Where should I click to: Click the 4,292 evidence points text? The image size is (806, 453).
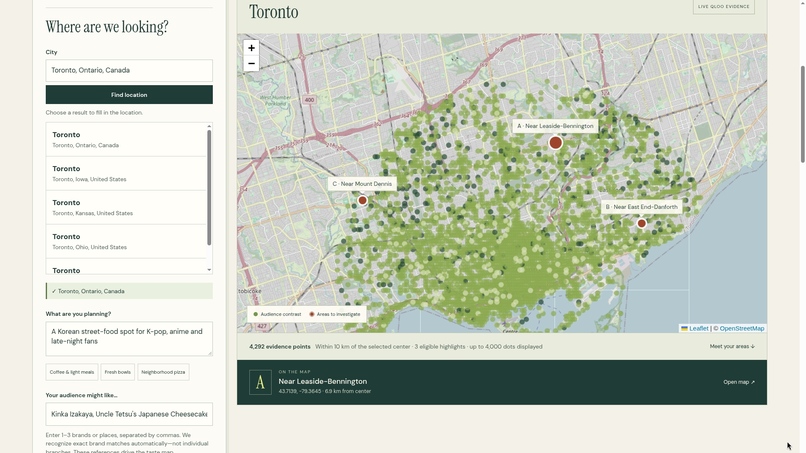(x=280, y=347)
